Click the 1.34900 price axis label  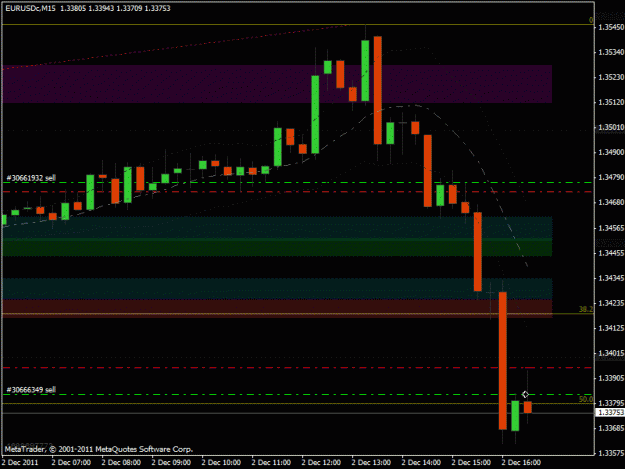611,152
